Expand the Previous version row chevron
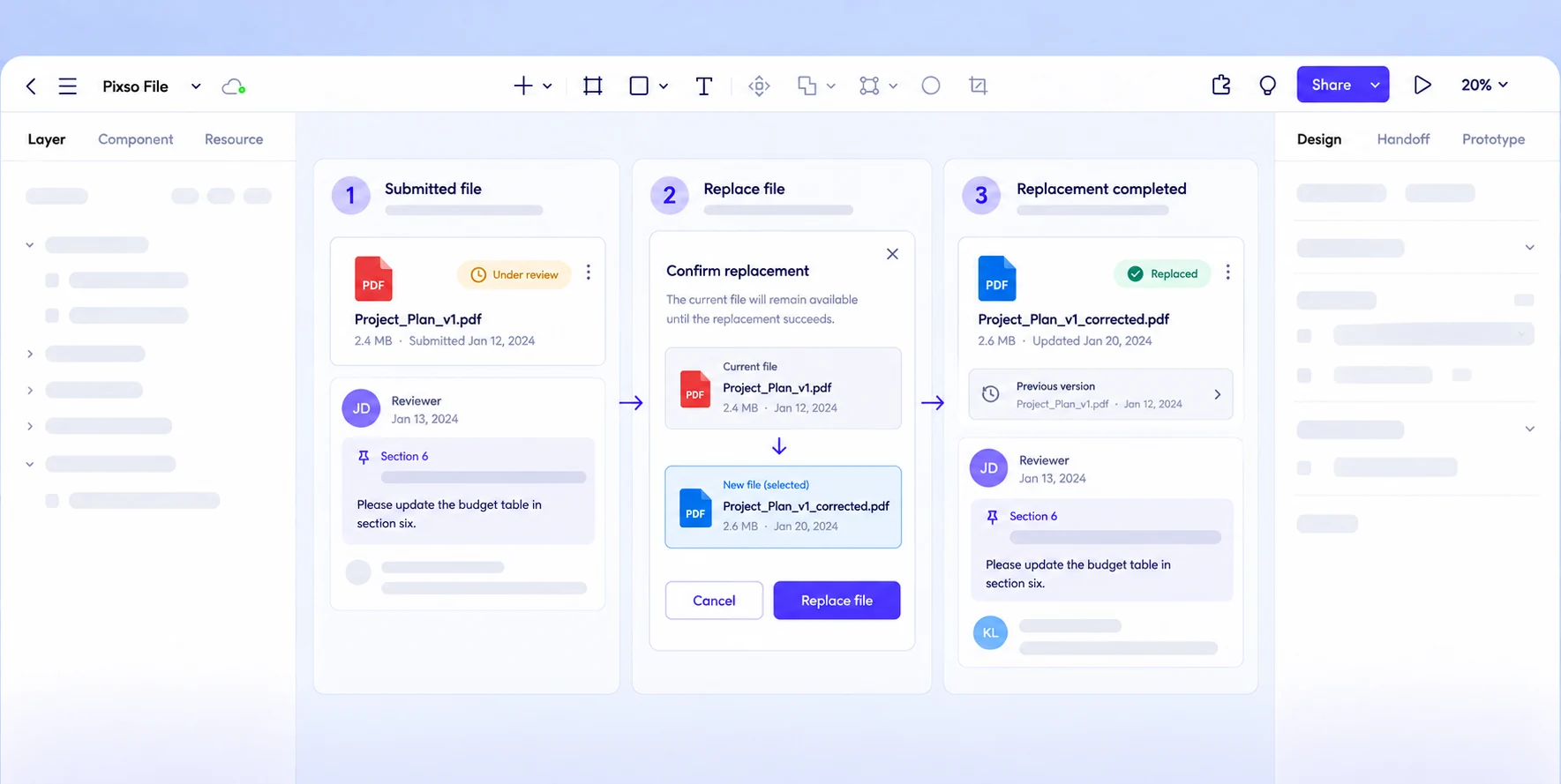1561x784 pixels. click(1218, 394)
